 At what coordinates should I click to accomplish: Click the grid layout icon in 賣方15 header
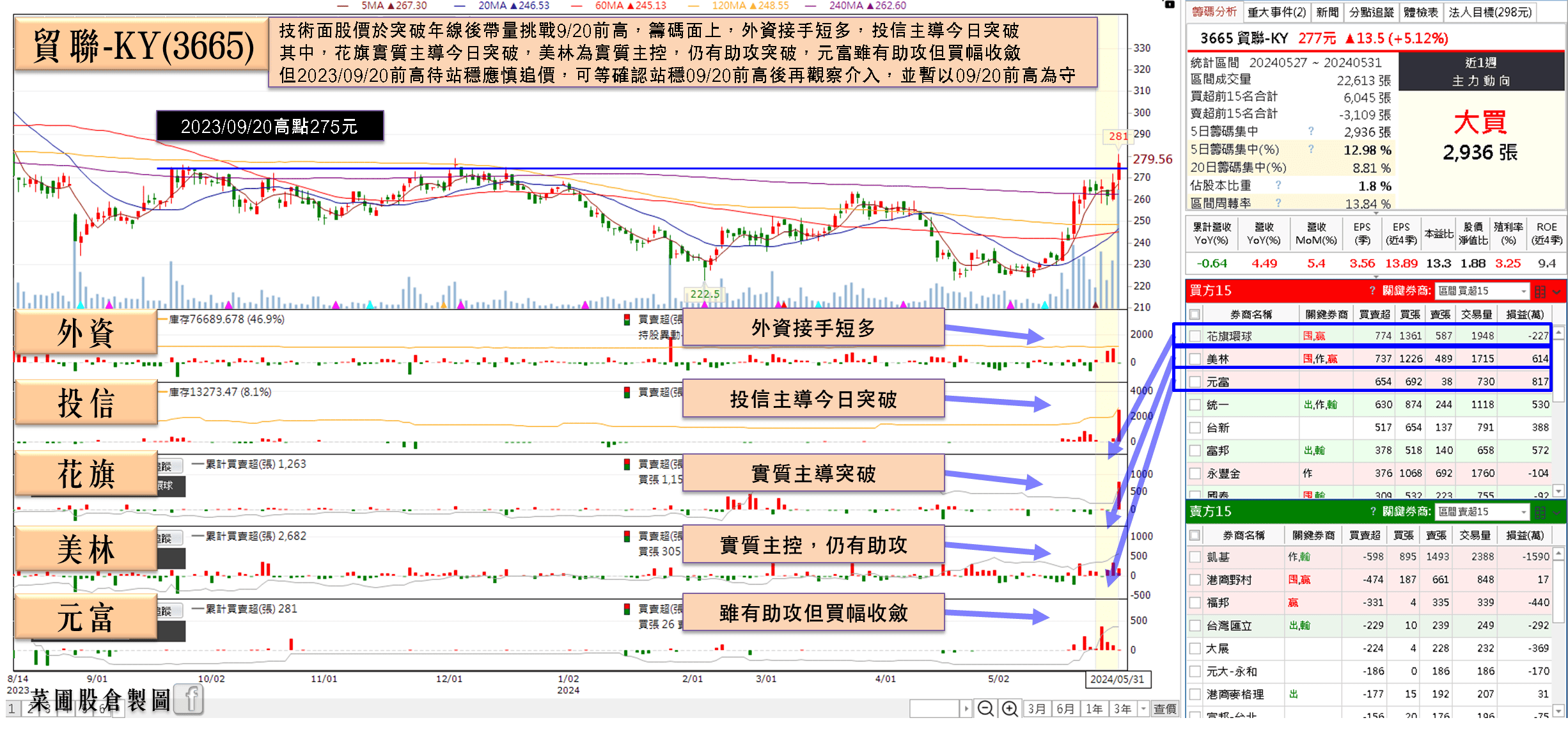(1540, 512)
